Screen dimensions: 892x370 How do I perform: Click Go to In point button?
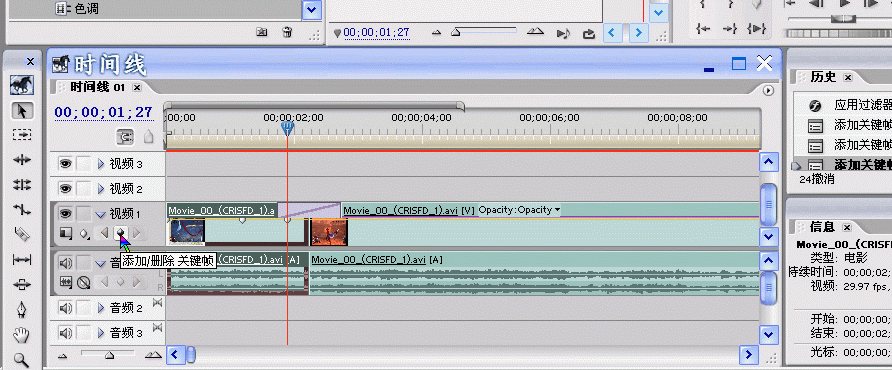pyautogui.click(x=703, y=28)
